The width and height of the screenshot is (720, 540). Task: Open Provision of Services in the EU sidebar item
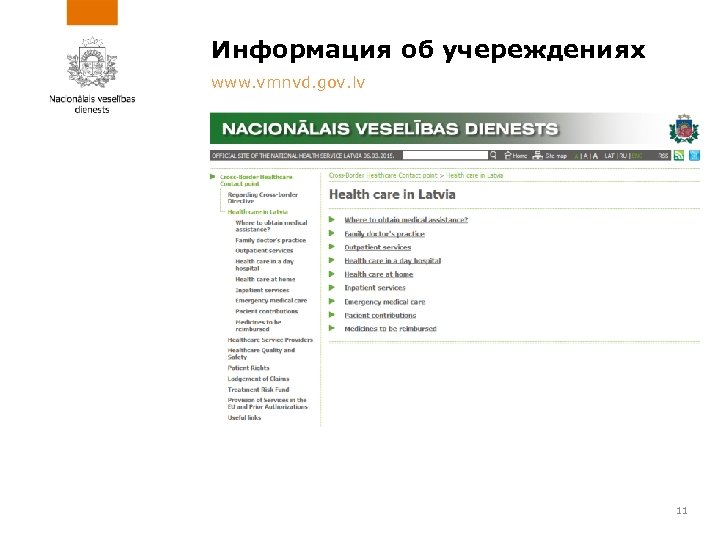pyautogui.click(x=267, y=404)
